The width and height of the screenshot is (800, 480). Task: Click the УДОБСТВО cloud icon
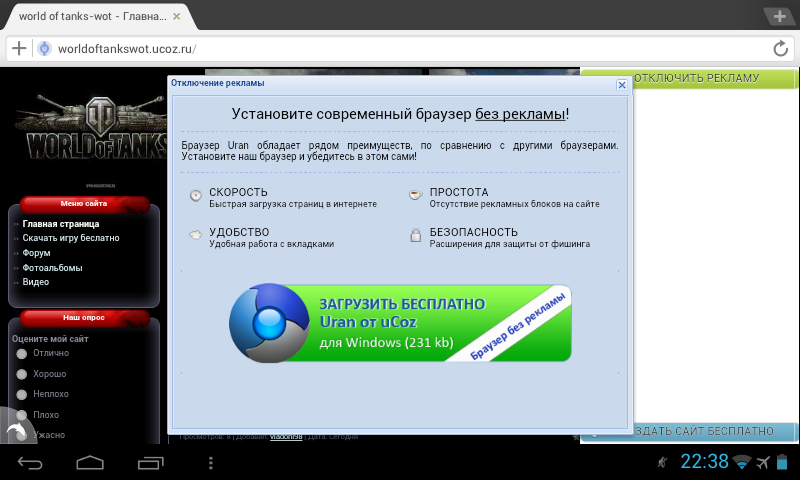(195, 235)
